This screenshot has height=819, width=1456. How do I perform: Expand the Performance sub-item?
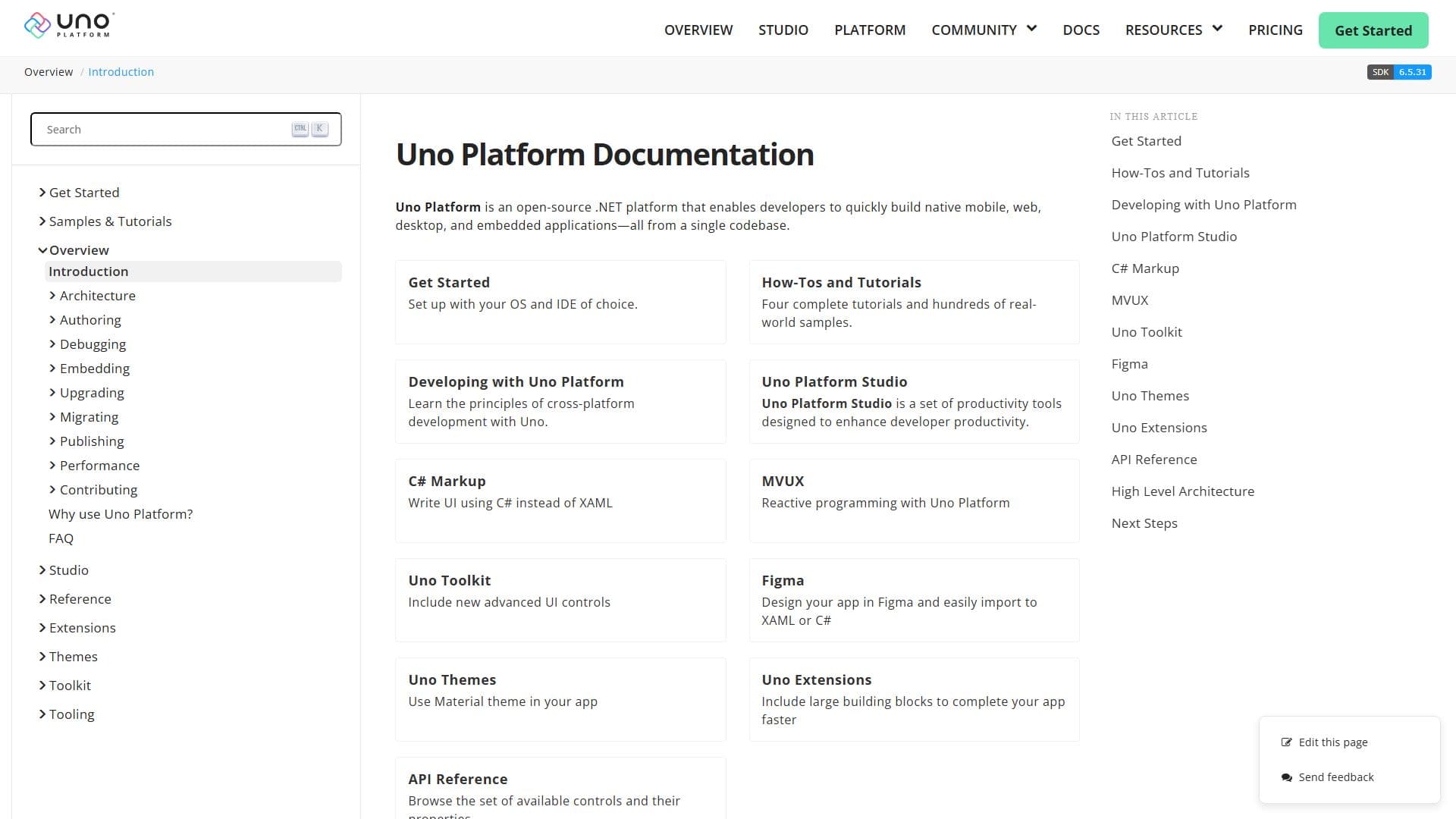[52, 466]
